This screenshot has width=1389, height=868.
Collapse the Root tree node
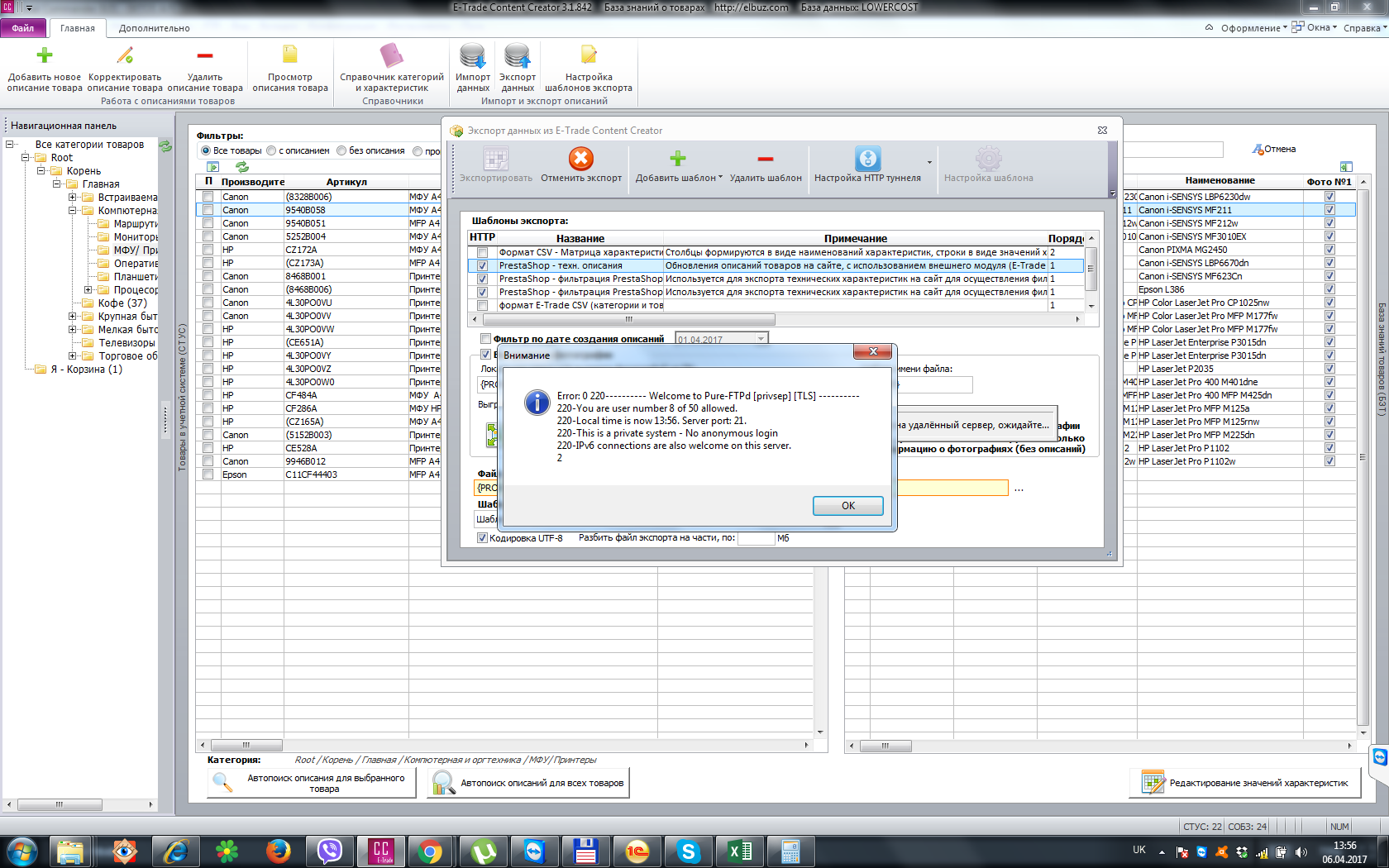(x=25, y=157)
